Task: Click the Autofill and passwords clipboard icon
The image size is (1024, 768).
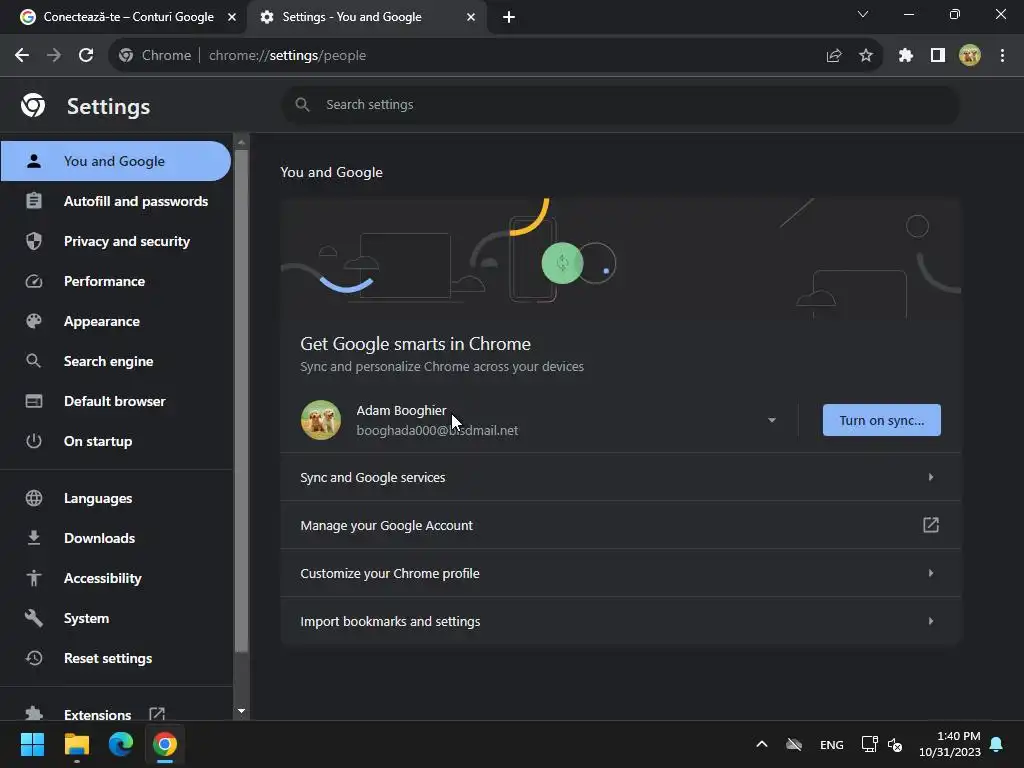Action: pos(34,201)
